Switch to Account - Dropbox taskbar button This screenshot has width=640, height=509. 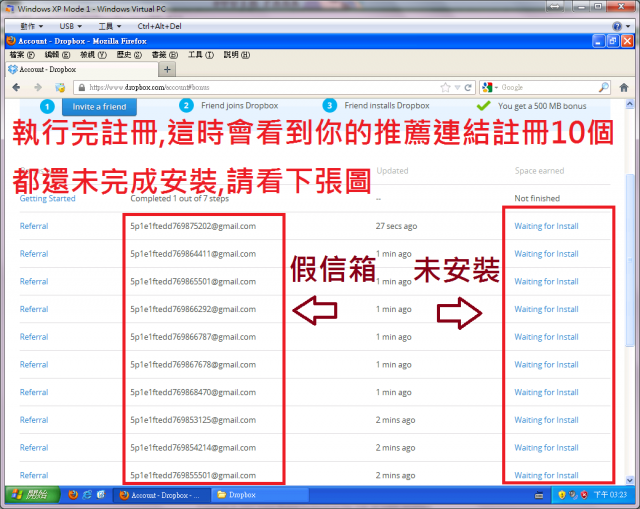click(x=161, y=495)
